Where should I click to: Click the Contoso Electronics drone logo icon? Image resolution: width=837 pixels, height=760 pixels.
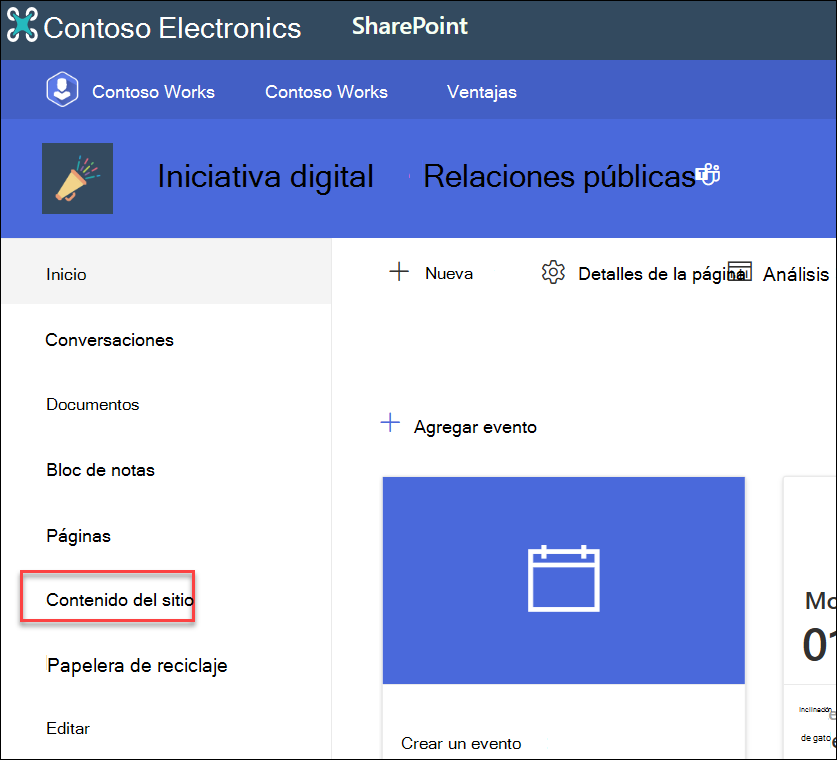pyautogui.click(x=22, y=25)
